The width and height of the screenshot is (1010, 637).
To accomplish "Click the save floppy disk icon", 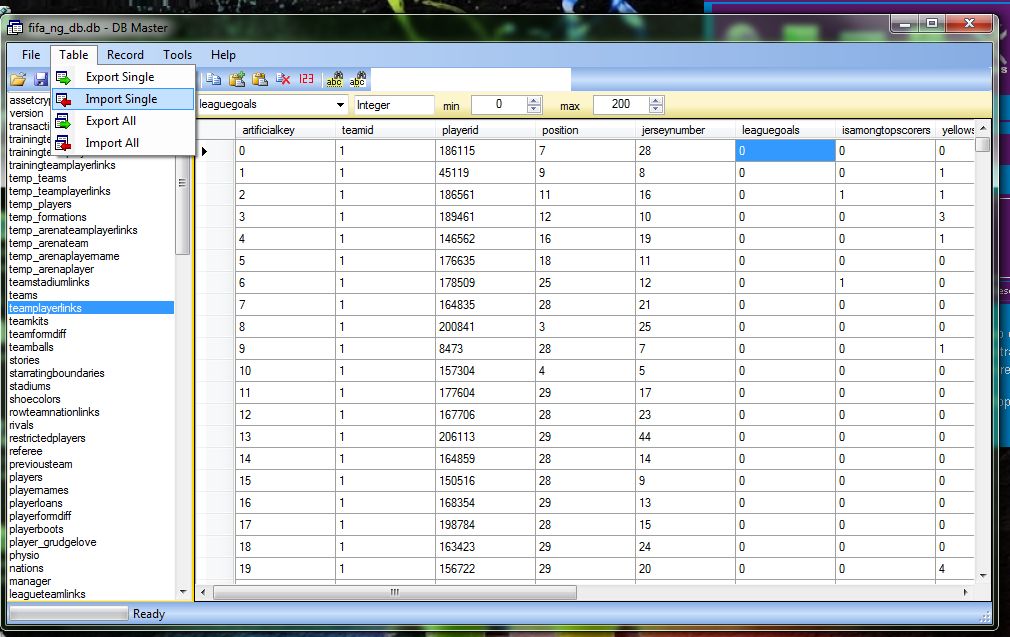I will [x=41, y=79].
